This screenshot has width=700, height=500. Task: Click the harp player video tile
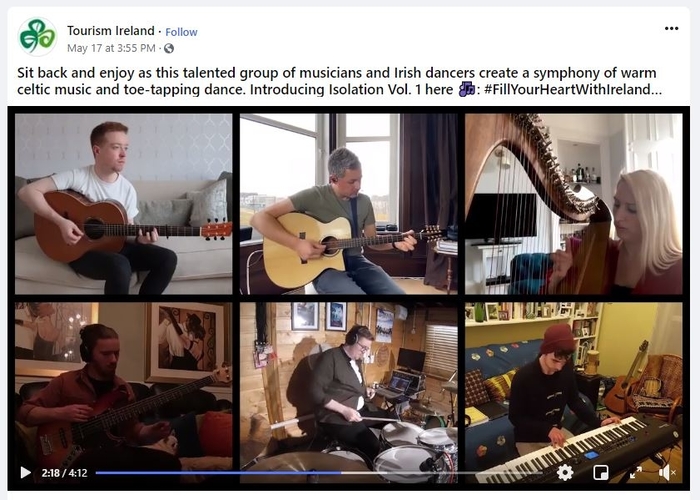point(574,204)
